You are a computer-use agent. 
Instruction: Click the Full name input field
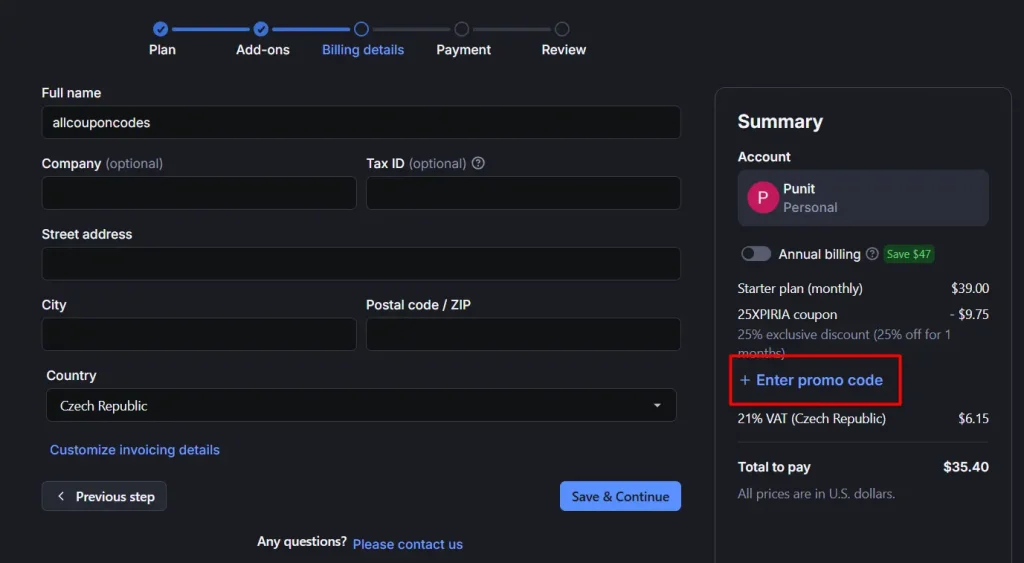(360, 123)
